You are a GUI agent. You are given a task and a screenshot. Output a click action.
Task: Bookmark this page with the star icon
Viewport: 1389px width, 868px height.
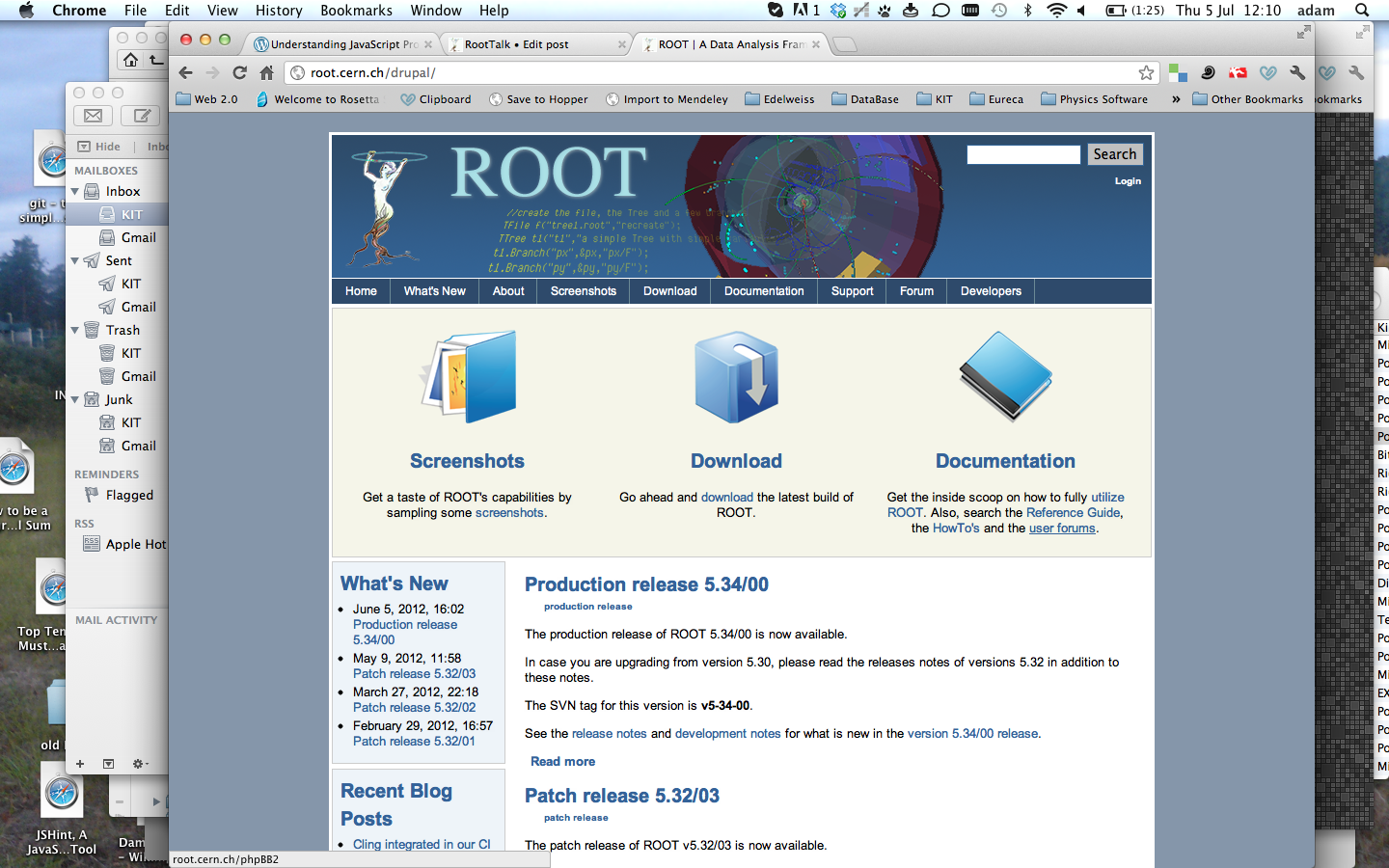(1146, 72)
